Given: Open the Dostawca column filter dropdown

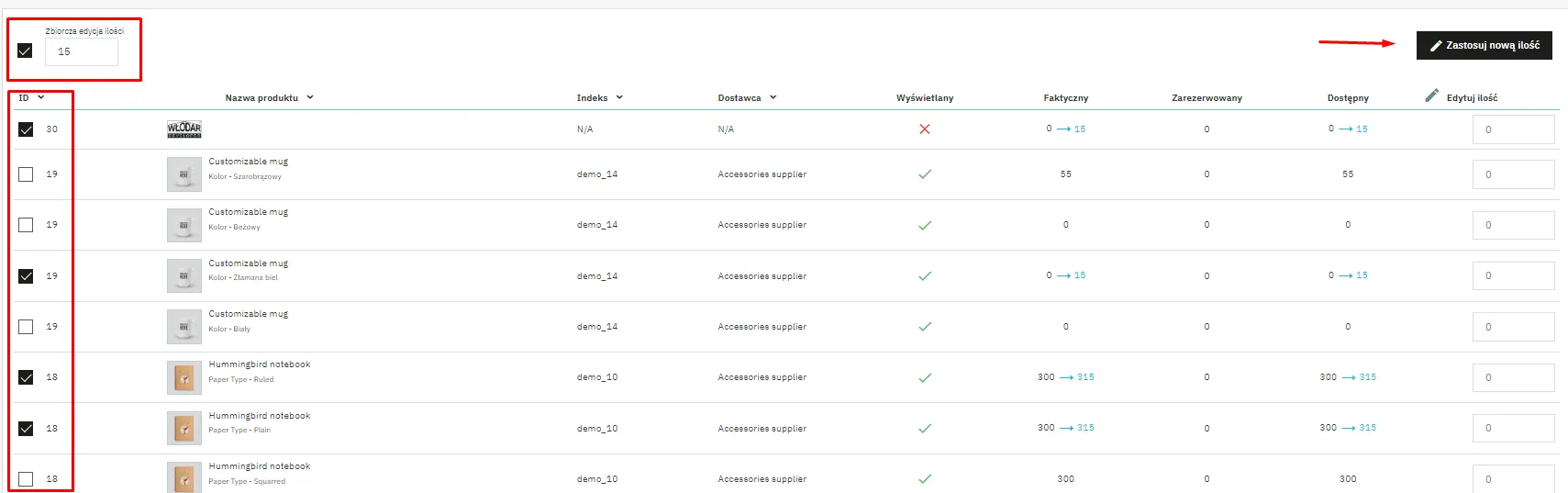Looking at the screenshot, I should [773, 97].
